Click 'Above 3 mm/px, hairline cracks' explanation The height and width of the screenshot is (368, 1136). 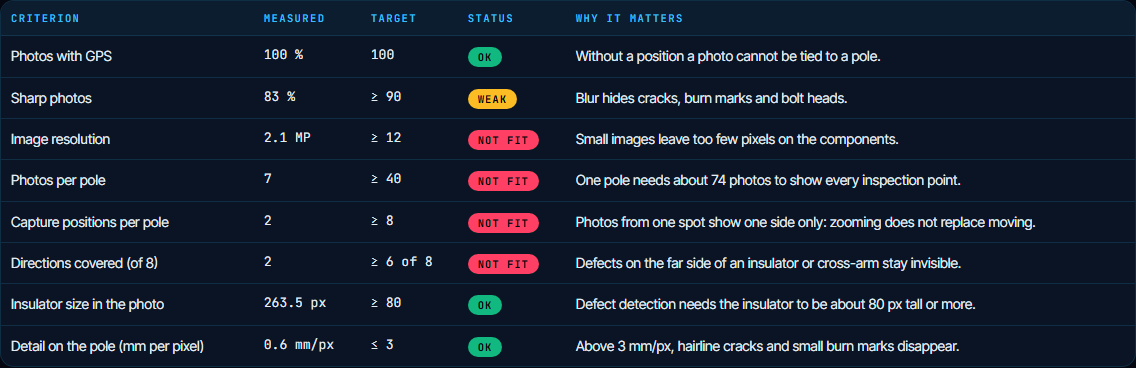768,346
